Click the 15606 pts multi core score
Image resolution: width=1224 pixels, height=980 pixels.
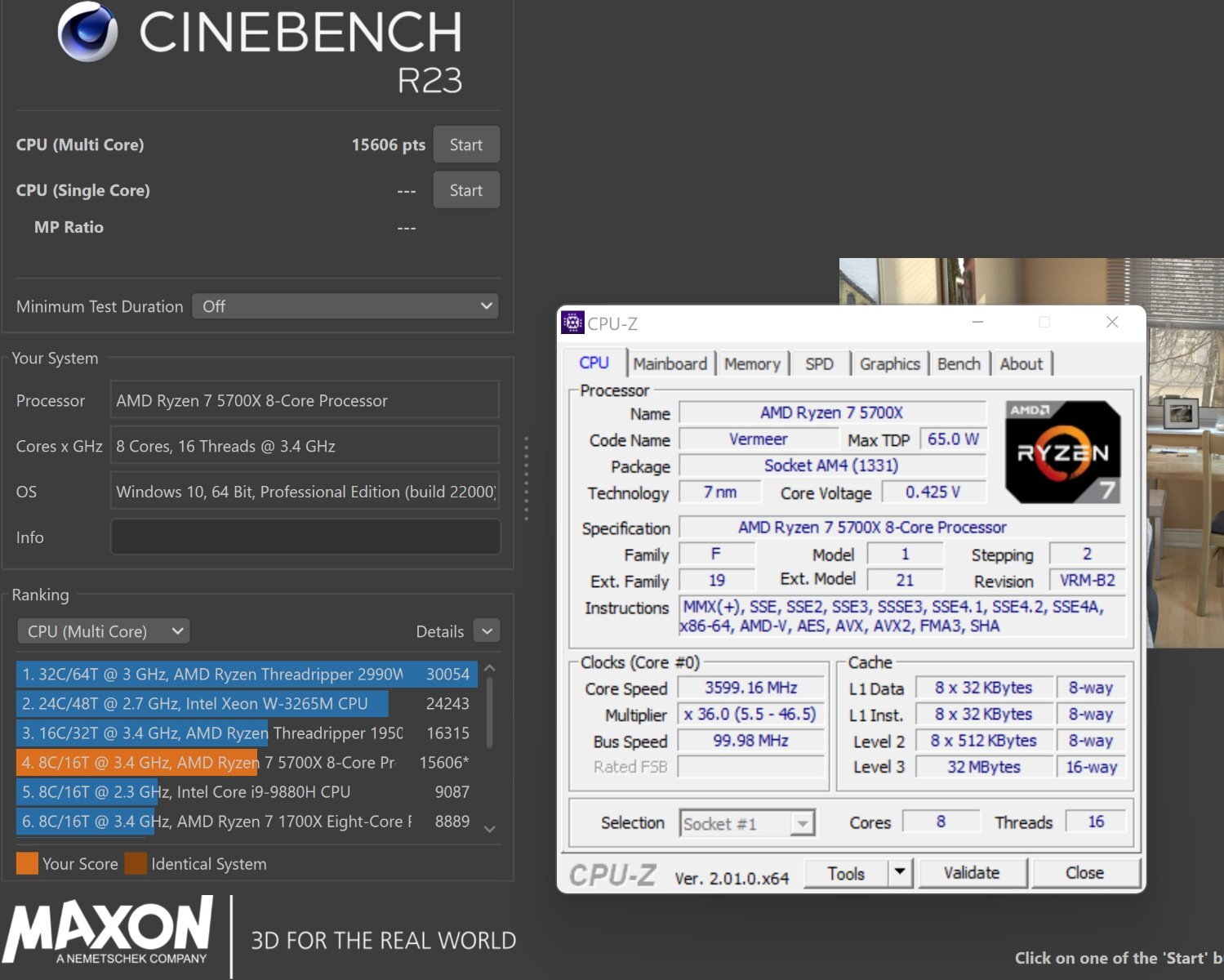coord(389,145)
